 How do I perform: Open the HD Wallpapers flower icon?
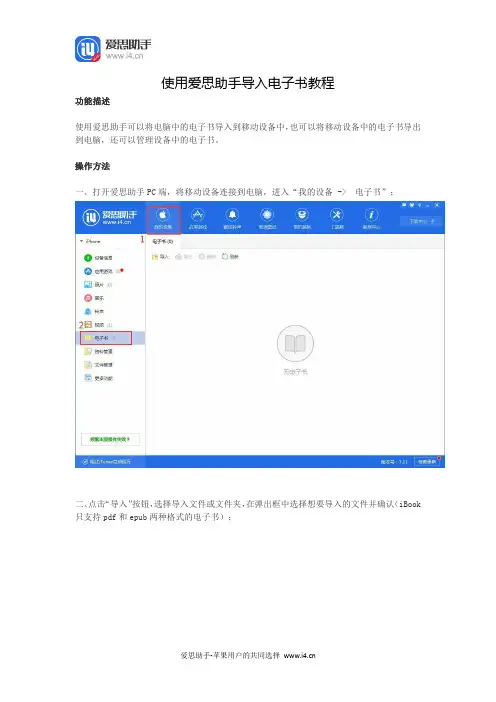(267, 219)
